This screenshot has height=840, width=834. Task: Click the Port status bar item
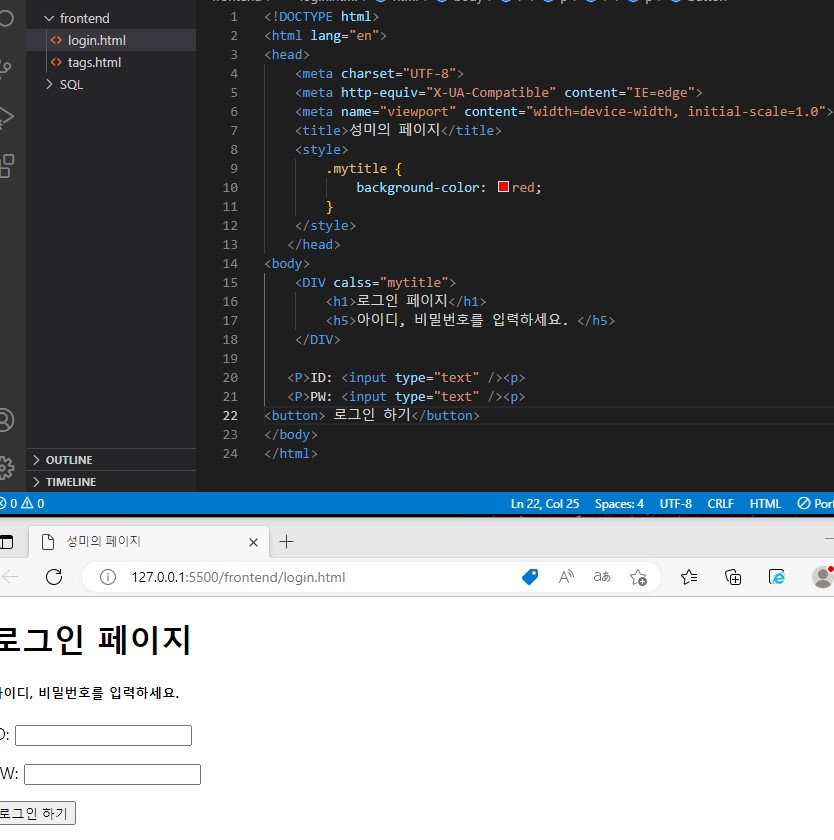click(815, 504)
